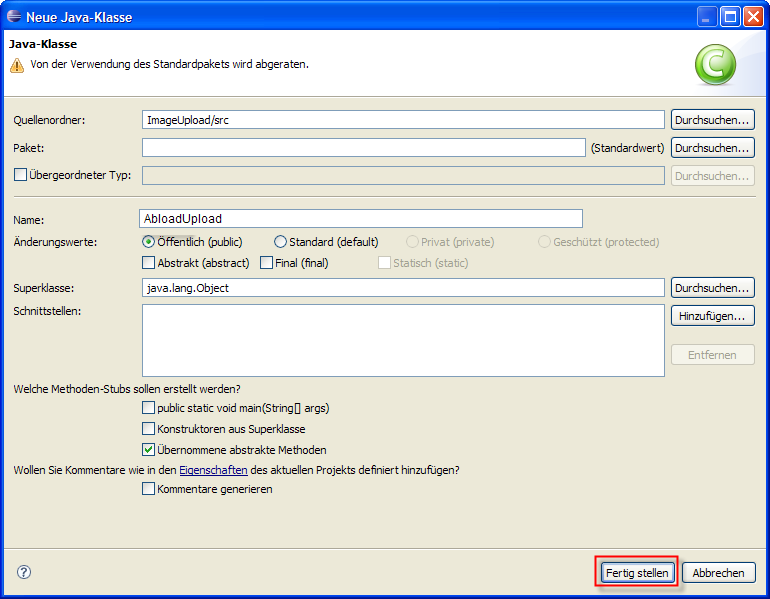This screenshot has height=599, width=770.
Task: Click Hinzufügen to add an interface
Action: (712, 316)
